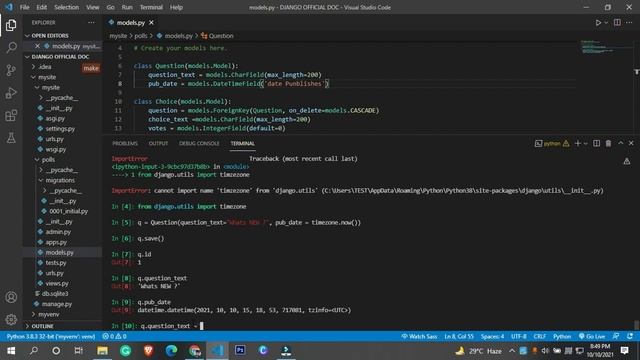Open the Extensions view
This screenshot has width=640, height=360.
coord(11,116)
